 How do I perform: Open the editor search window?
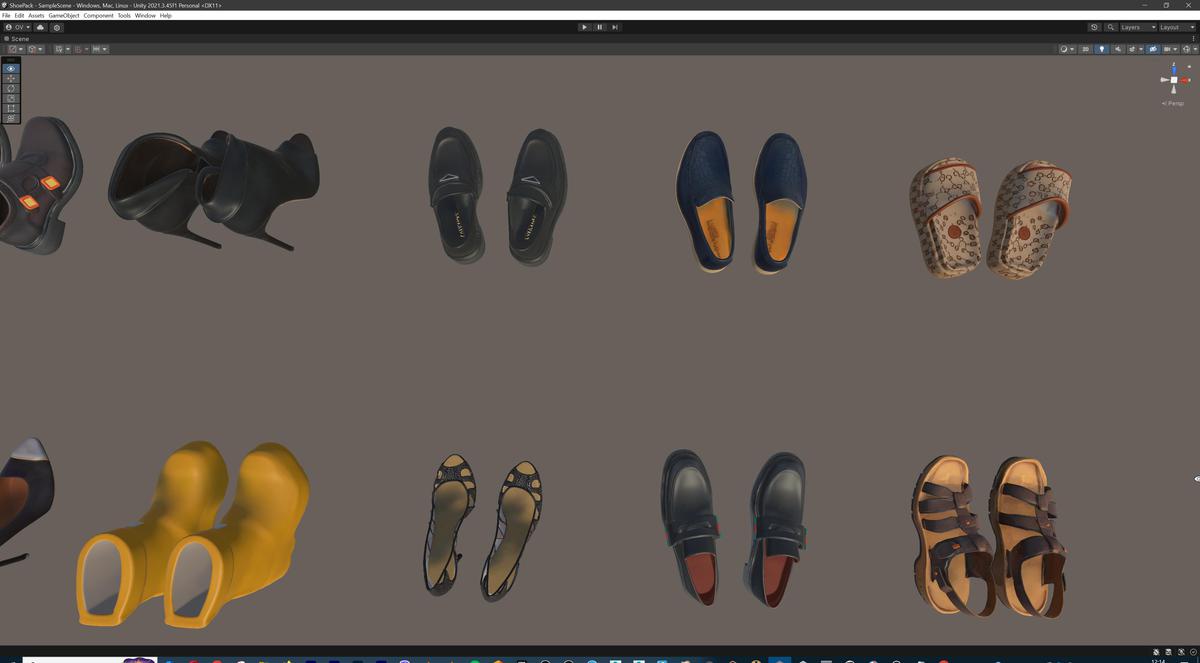pos(1111,27)
